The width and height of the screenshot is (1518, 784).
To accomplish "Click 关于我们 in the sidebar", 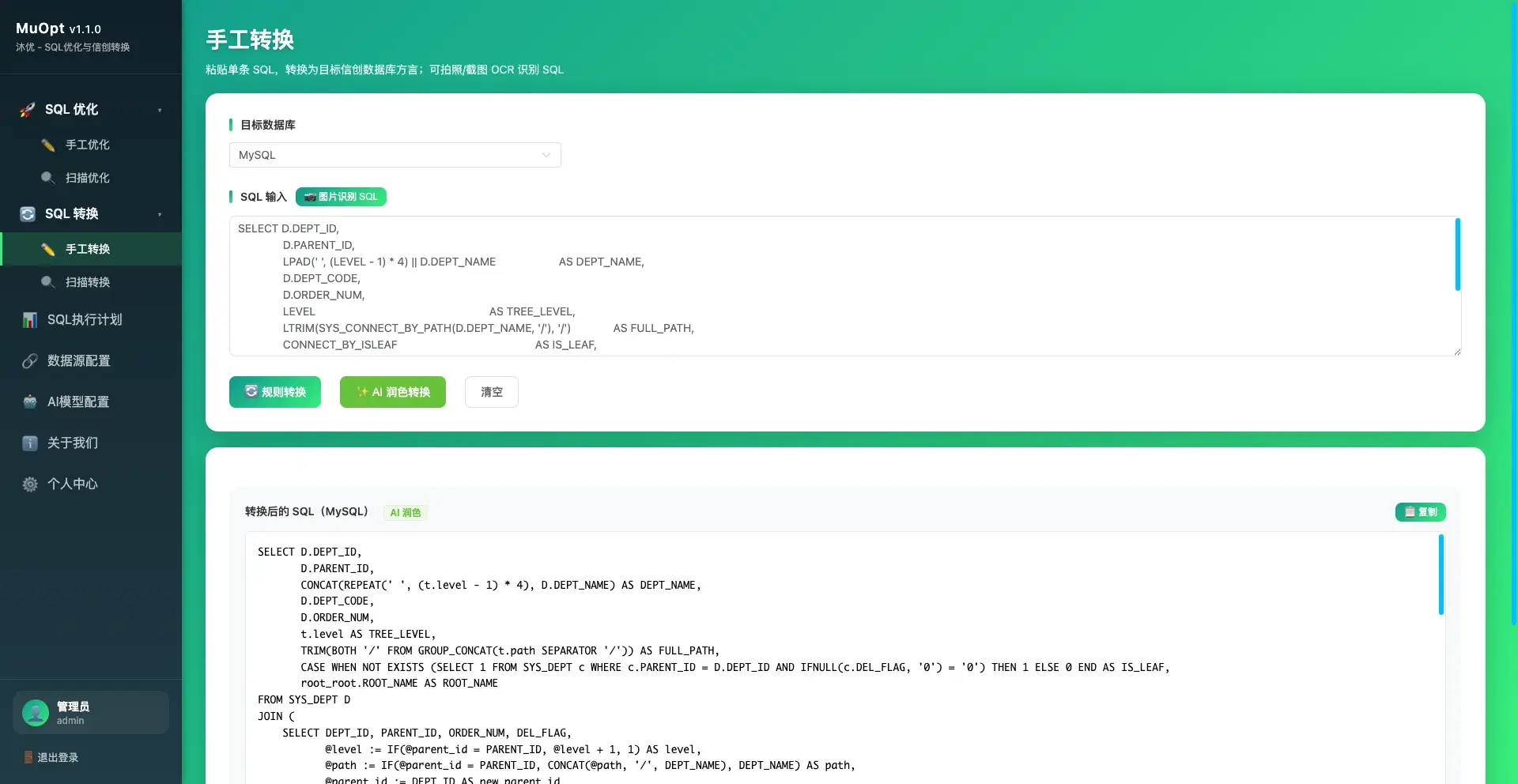I will point(91,443).
